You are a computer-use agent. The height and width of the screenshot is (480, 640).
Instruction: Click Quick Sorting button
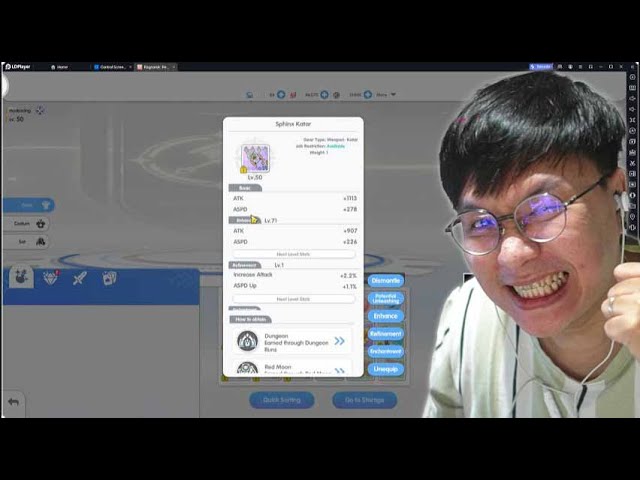[x=282, y=400]
